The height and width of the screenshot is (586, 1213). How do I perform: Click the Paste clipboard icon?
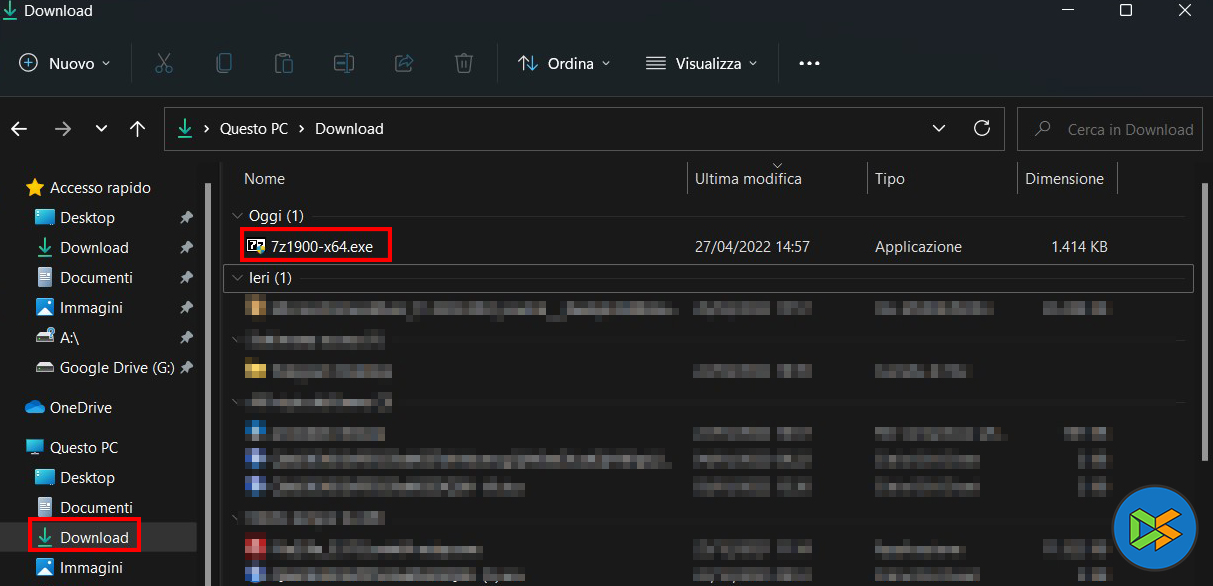[x=284, y=63]
